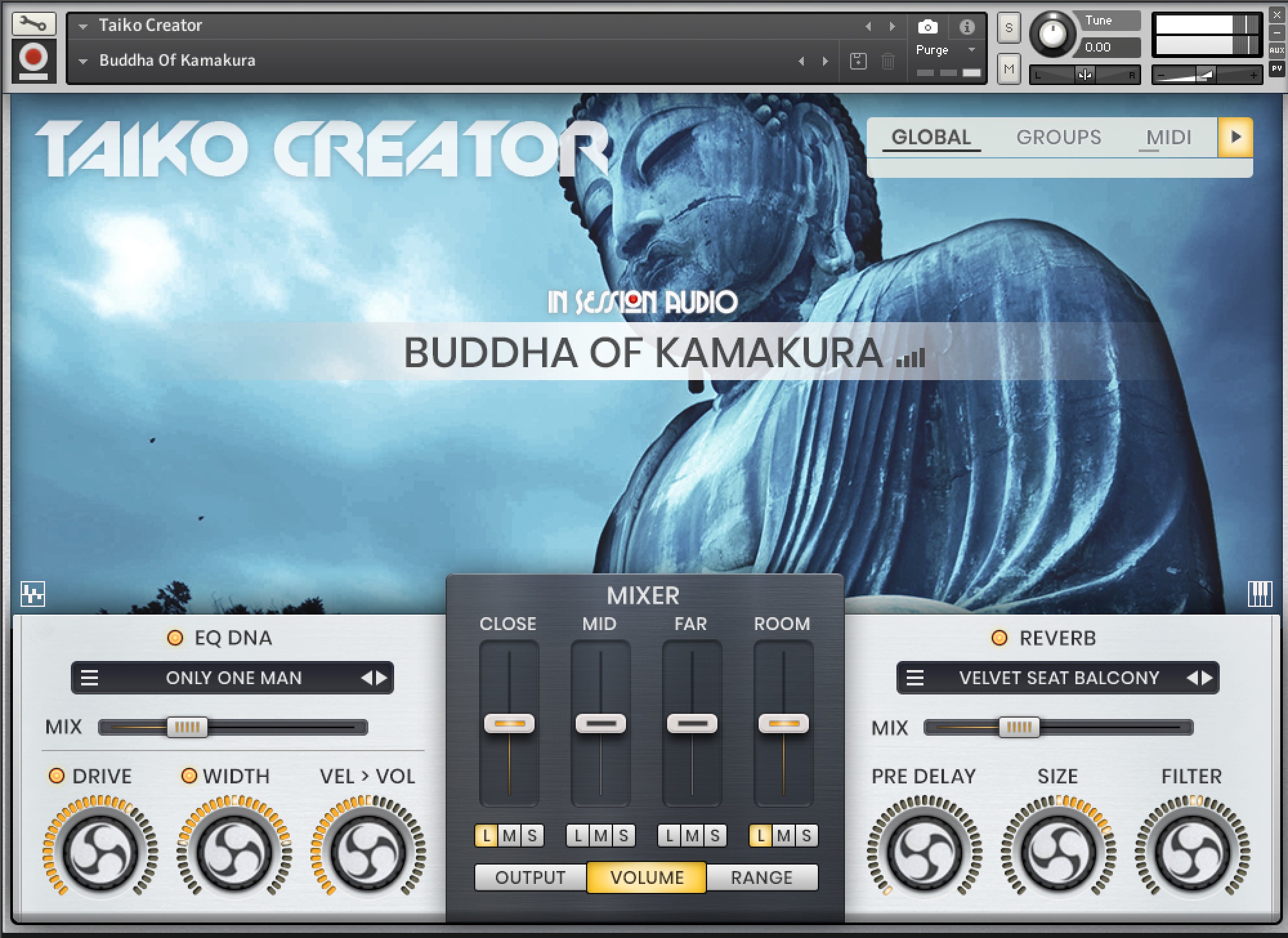The image size is (1288, 938).
Task: Open EQ DNA preset list menu icon
Action: (90, 678)
